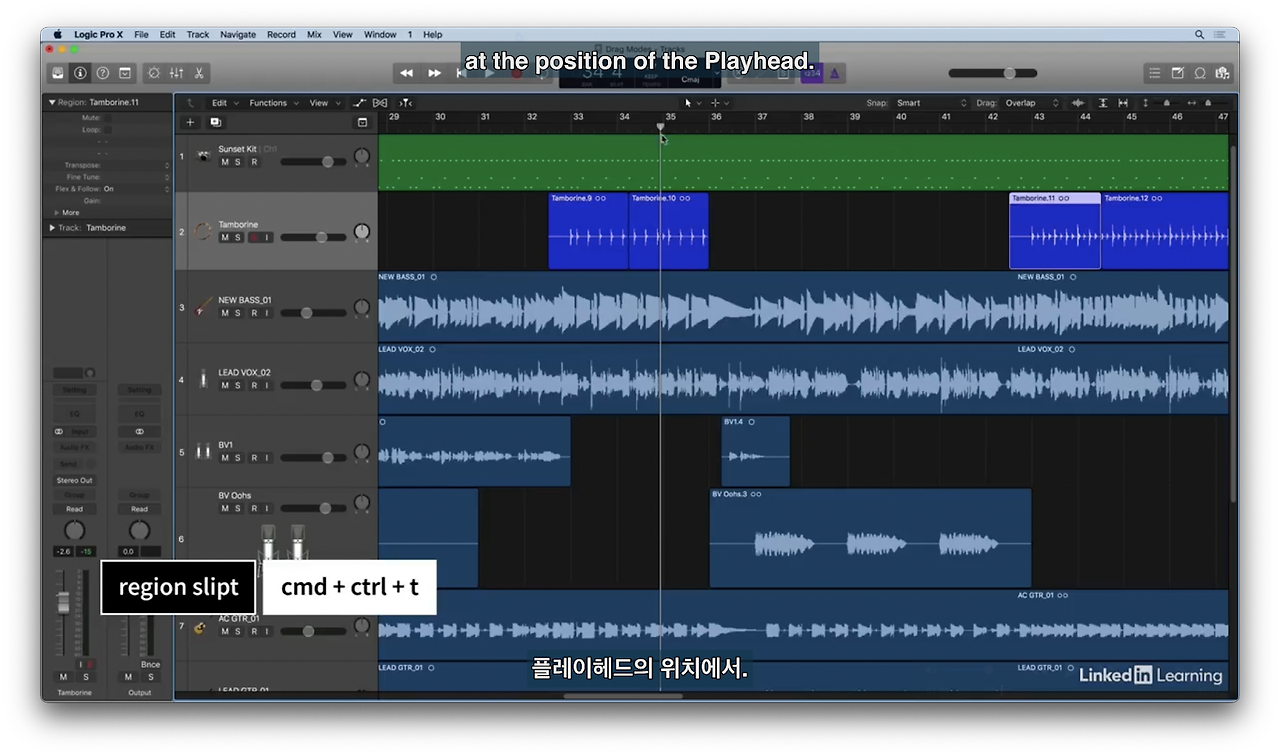1280x756 pixels.
Task: Click the Catch Playhead button
Action: [x=405, y=103]
